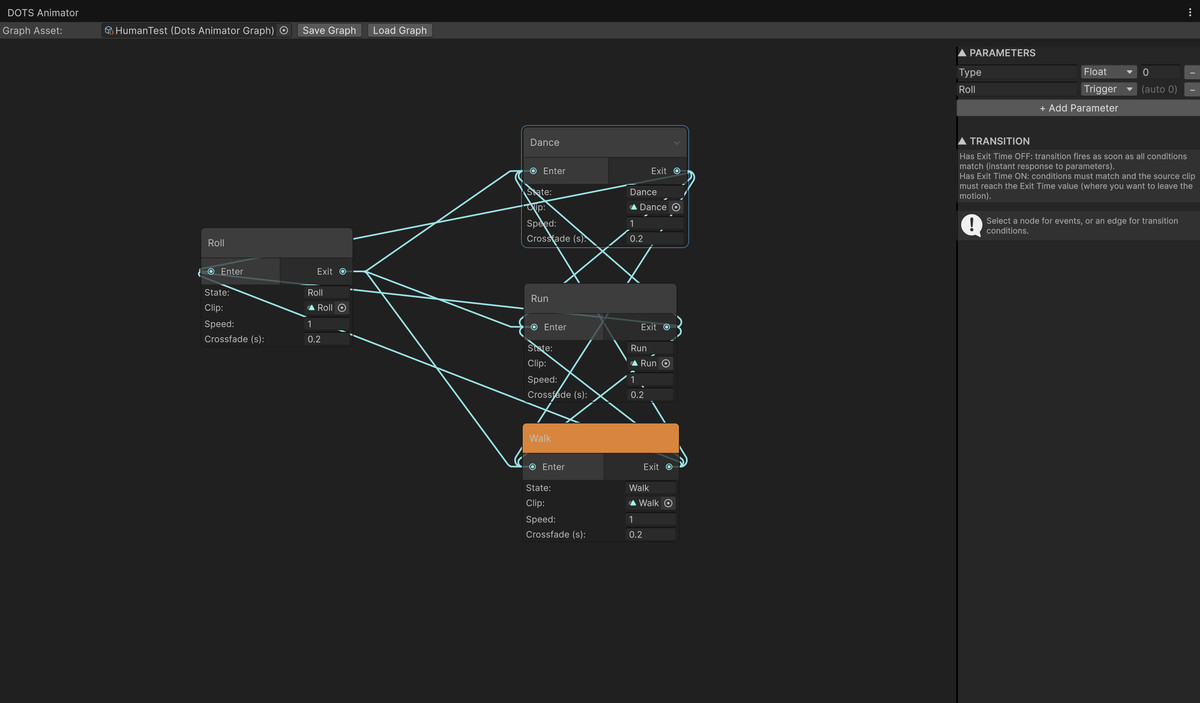Click the Roll node Enter port
Viewport: 1200px width, 703px height.
coord(211,272)
